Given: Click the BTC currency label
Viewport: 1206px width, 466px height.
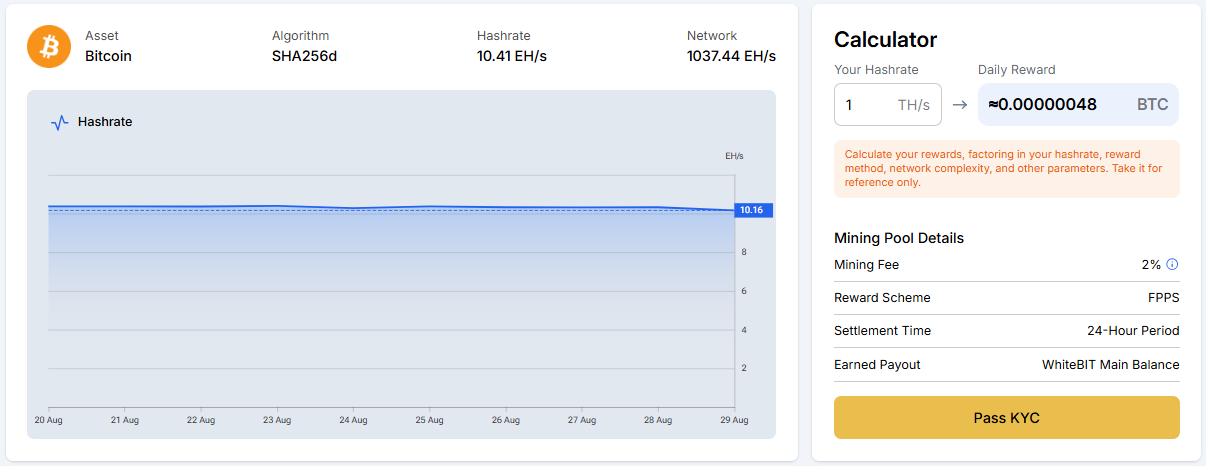Looking at the screenshot, I should tap(1152, 104).
